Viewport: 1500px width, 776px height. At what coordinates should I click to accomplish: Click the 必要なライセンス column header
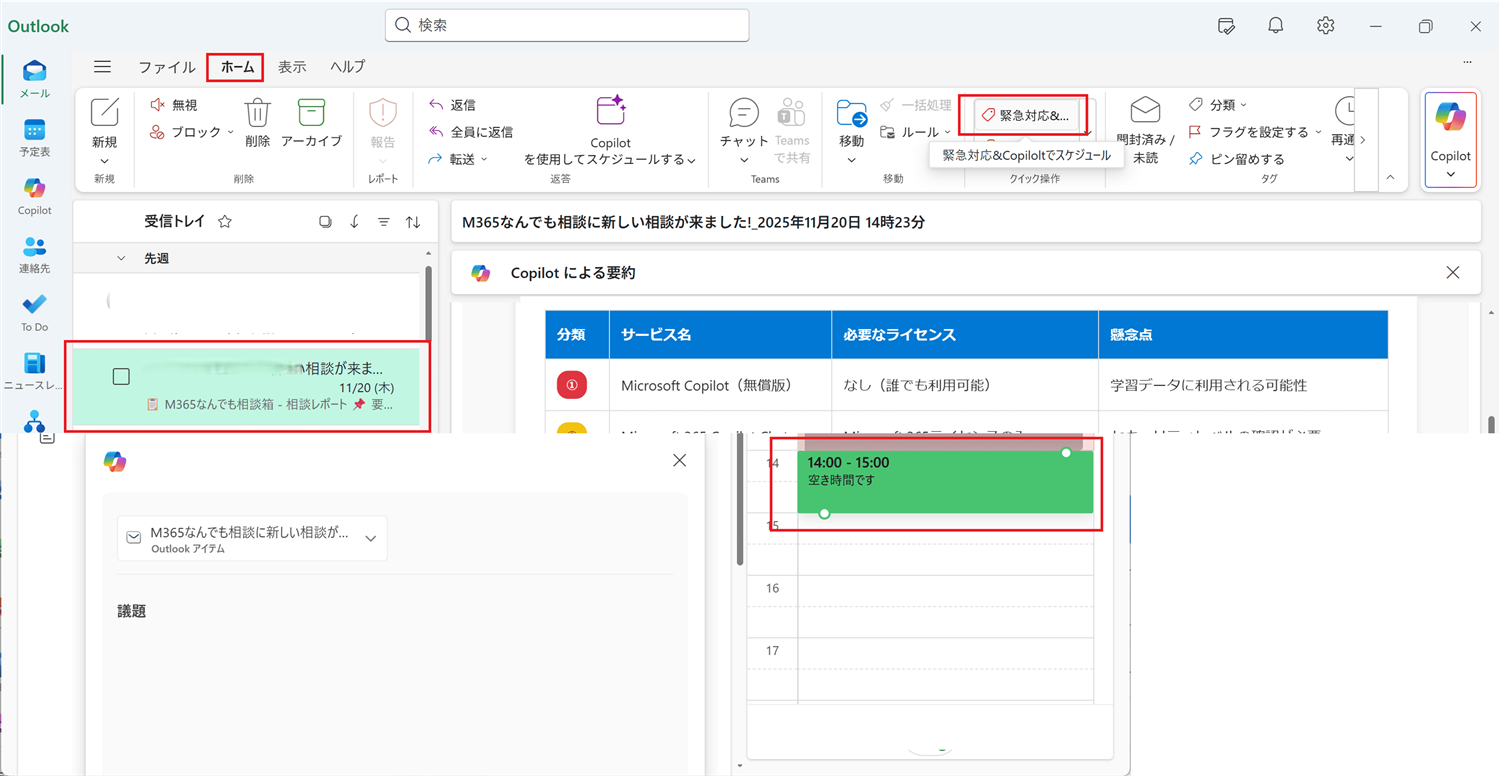964,335
